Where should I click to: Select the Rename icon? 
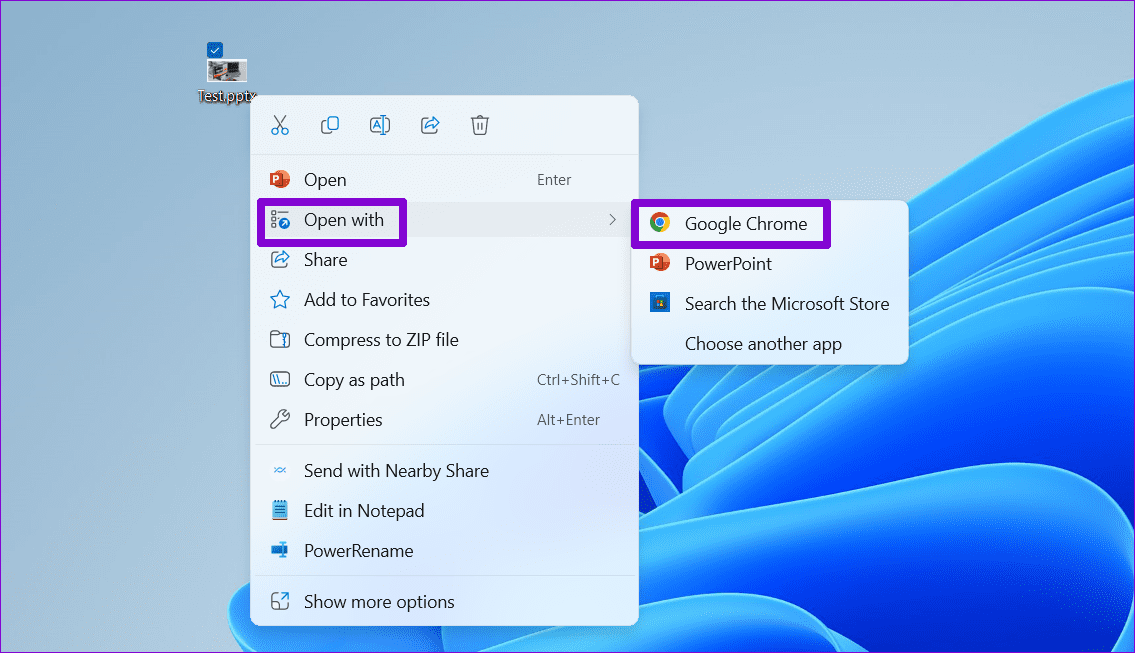[x=380, y=124]
